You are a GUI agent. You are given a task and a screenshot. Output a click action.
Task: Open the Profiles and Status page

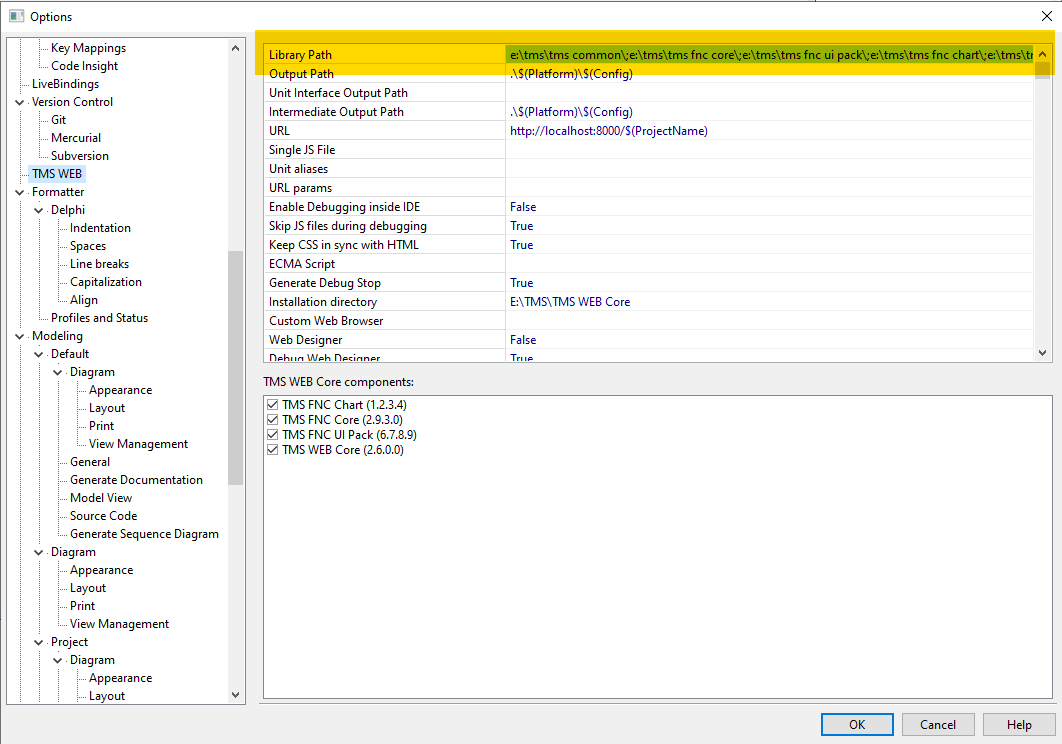point(99,318)
